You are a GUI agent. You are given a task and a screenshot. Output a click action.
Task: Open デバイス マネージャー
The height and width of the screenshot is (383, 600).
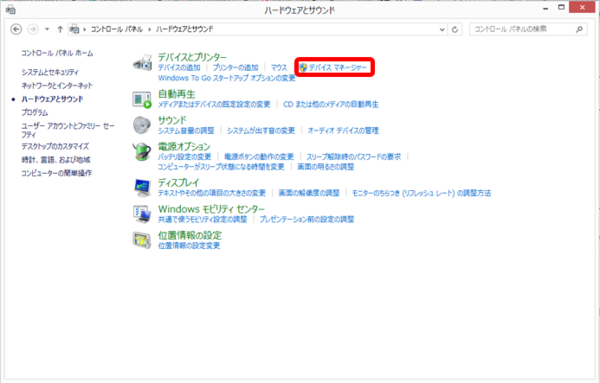[338, 68]
